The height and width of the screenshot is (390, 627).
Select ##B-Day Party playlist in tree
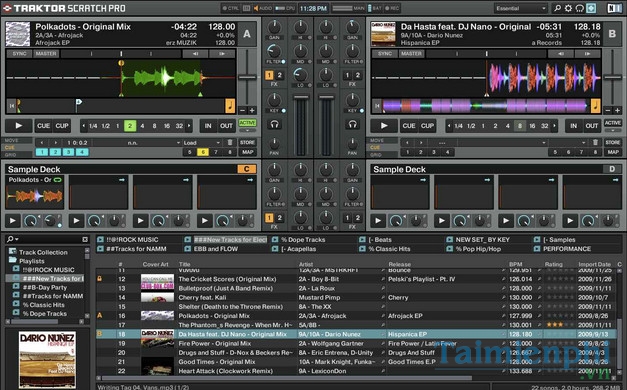pos(45,287)
